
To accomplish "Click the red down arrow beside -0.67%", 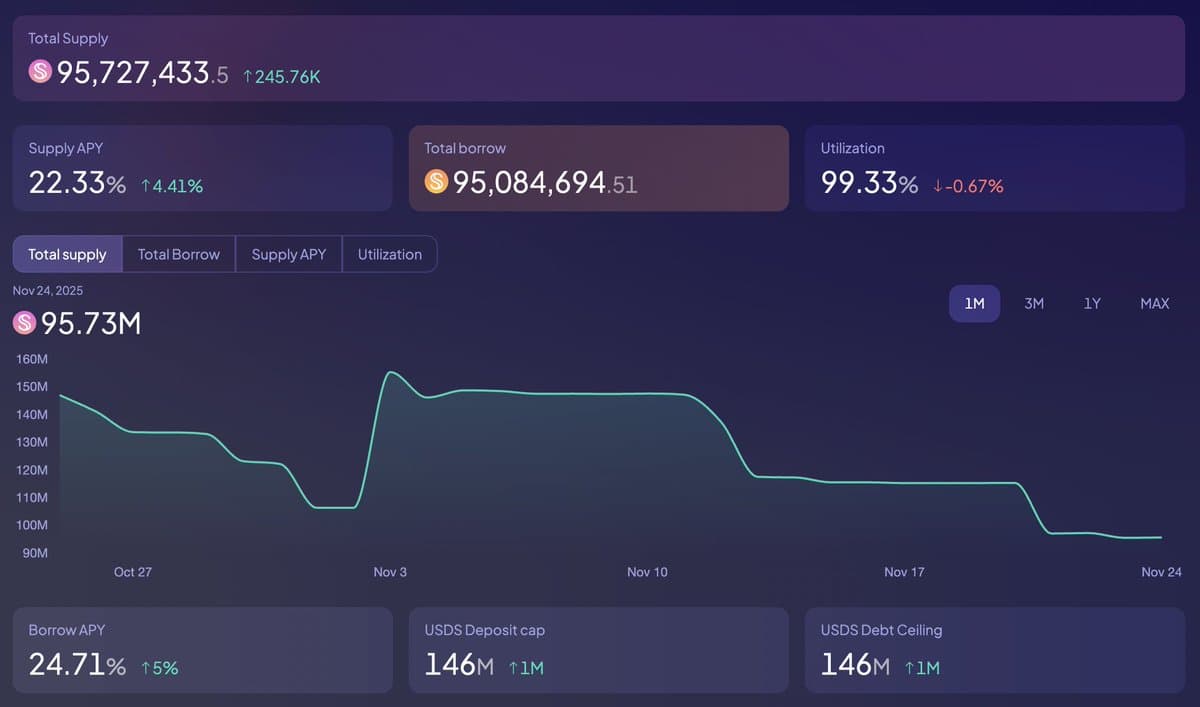I will pos(937,186).
